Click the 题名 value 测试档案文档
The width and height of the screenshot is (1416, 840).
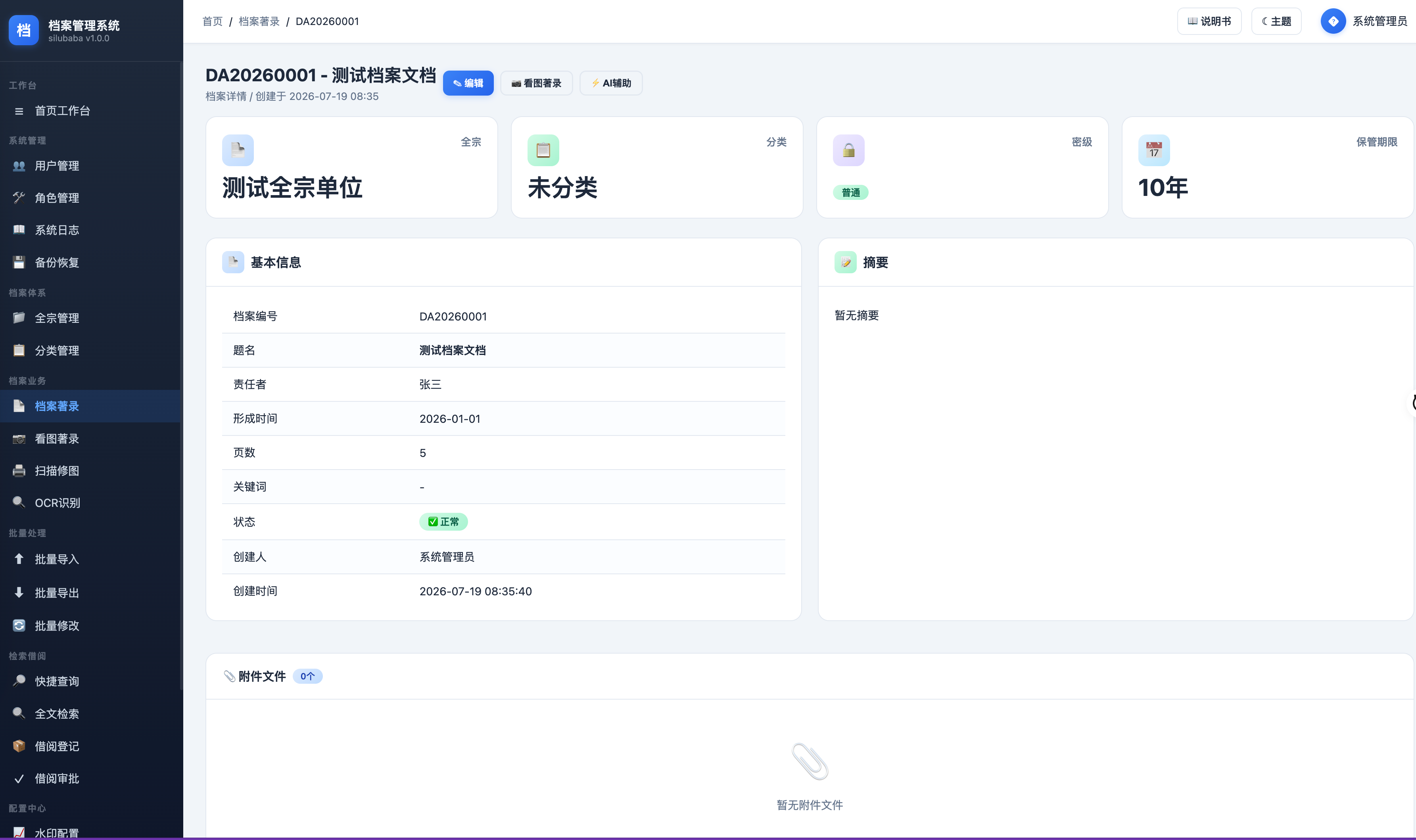click(452, 350)
